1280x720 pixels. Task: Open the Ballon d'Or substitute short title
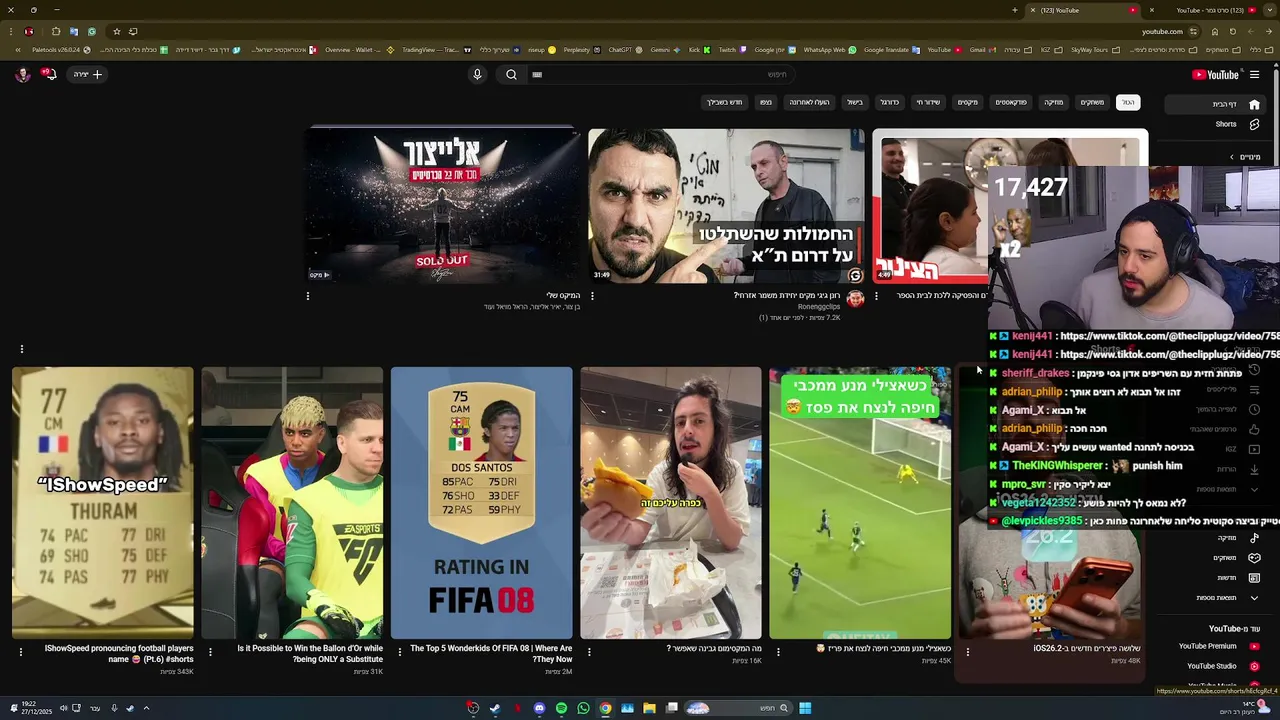click(310, 653)
